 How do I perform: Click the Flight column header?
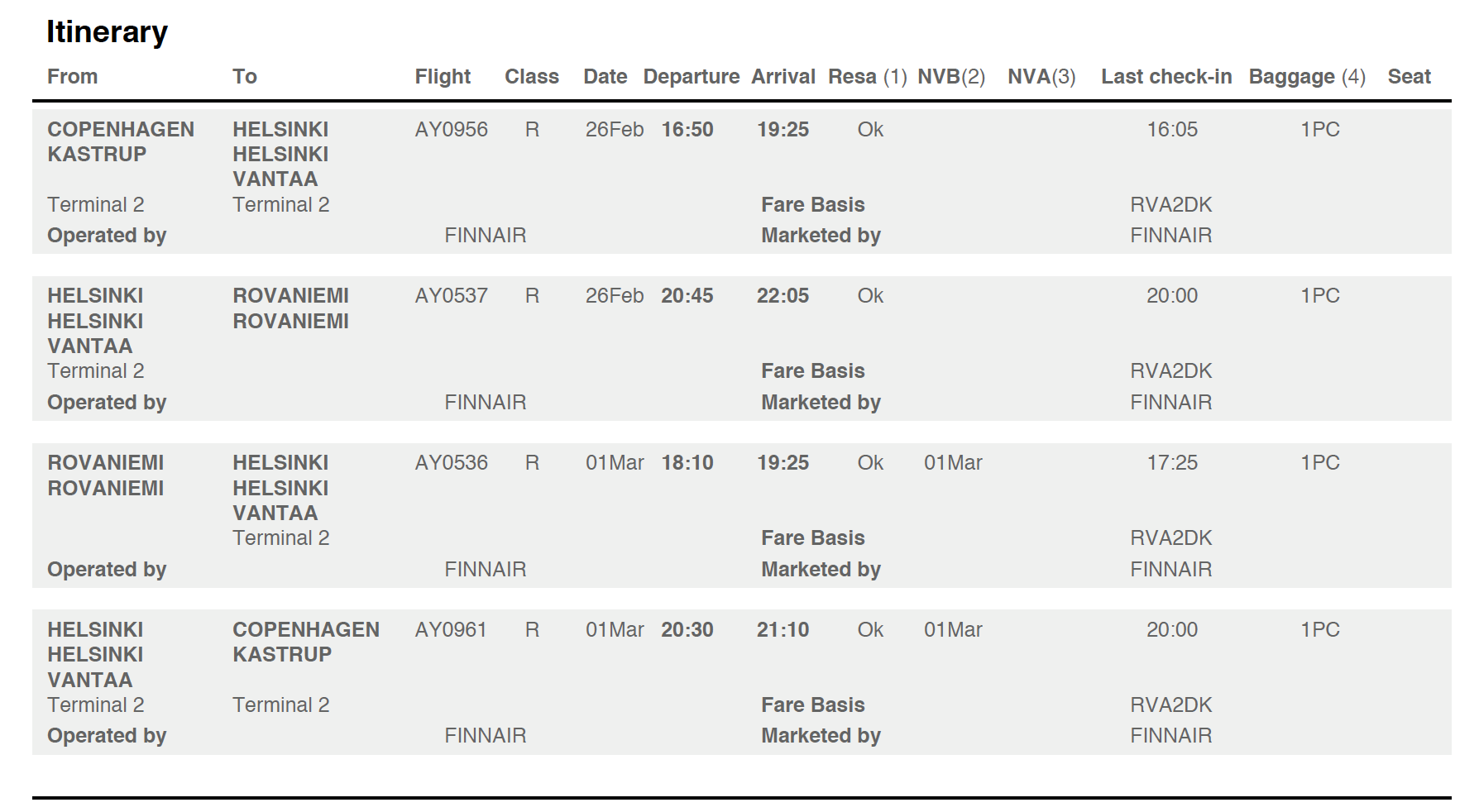(443, 77)
